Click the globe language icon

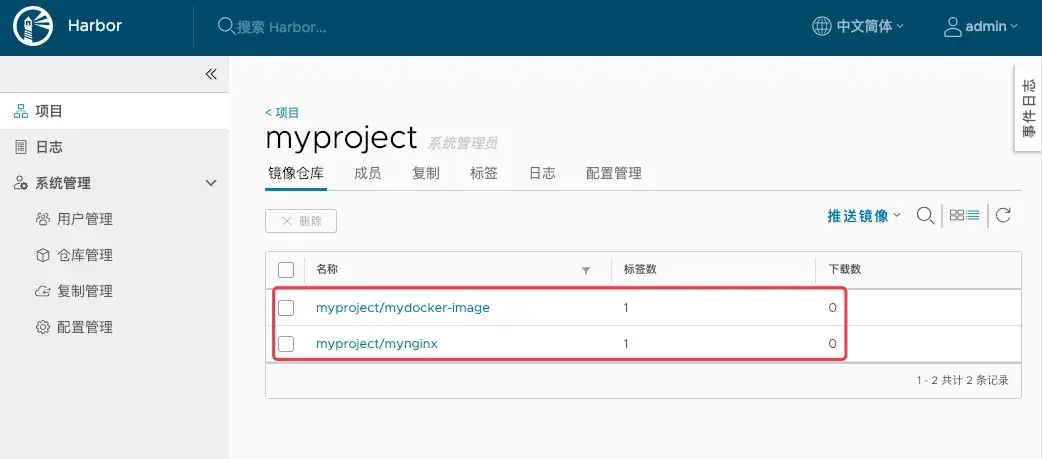(821, 27)
